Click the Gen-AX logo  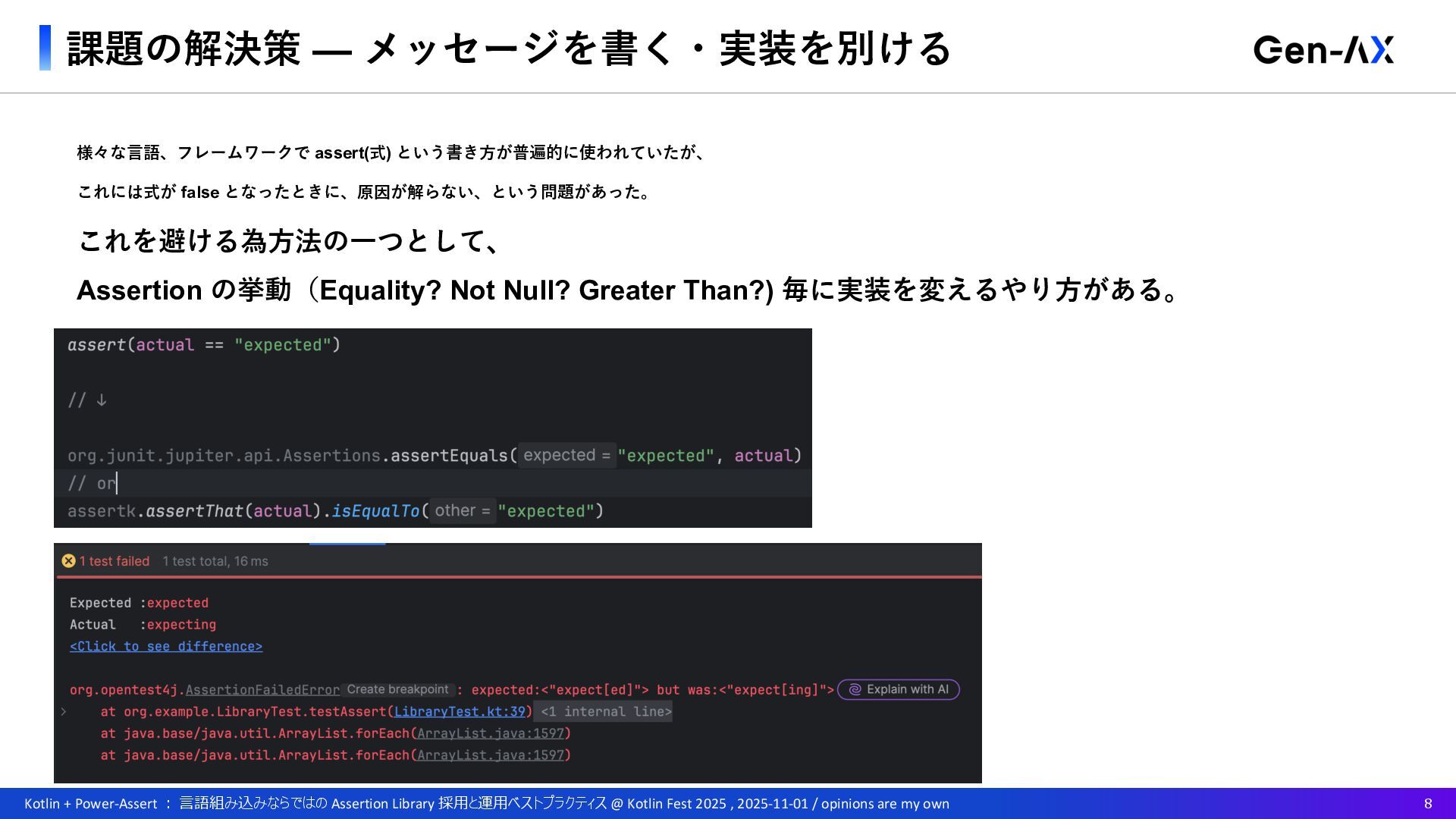point(1323,50)
